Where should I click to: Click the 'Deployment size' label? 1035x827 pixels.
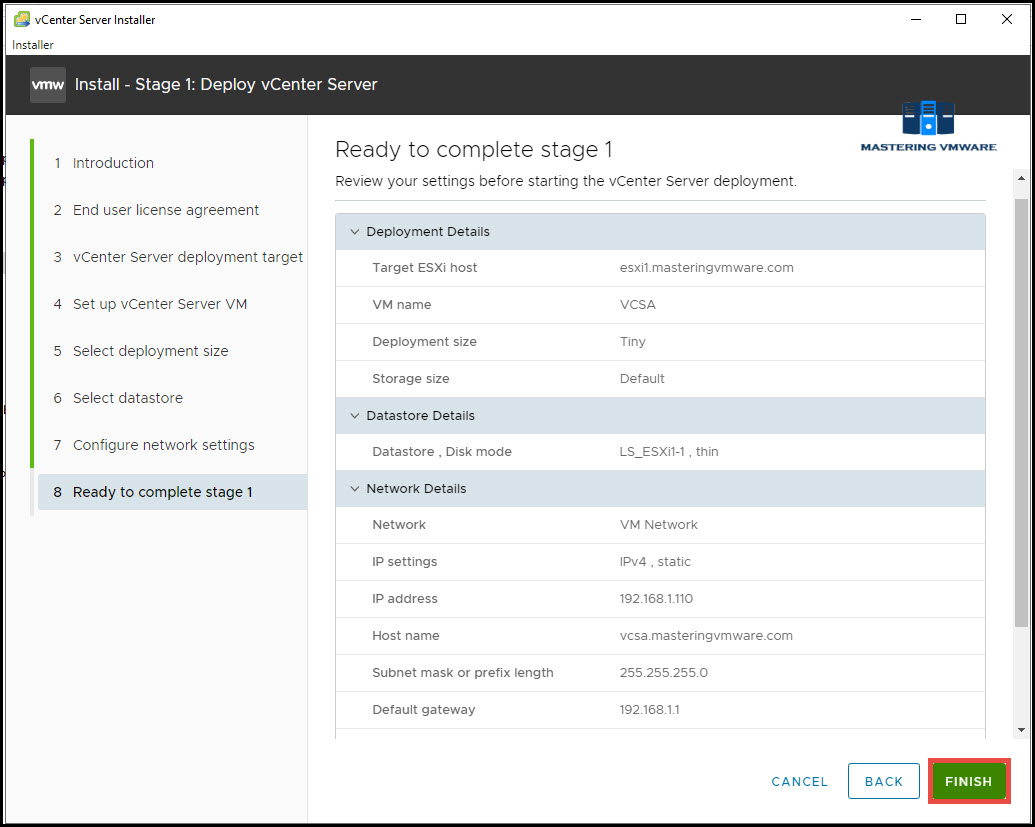click(x=424, y=342)
